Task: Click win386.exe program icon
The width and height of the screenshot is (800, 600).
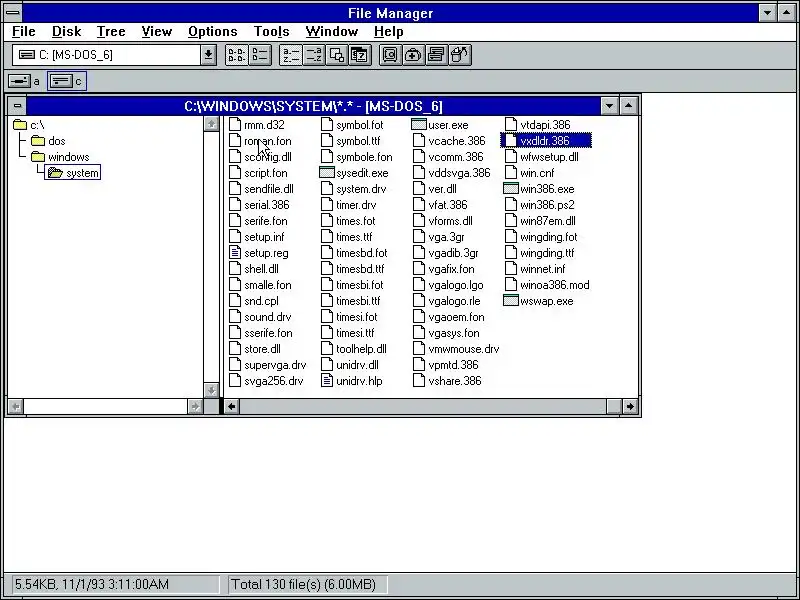Action: coord(510,188)
